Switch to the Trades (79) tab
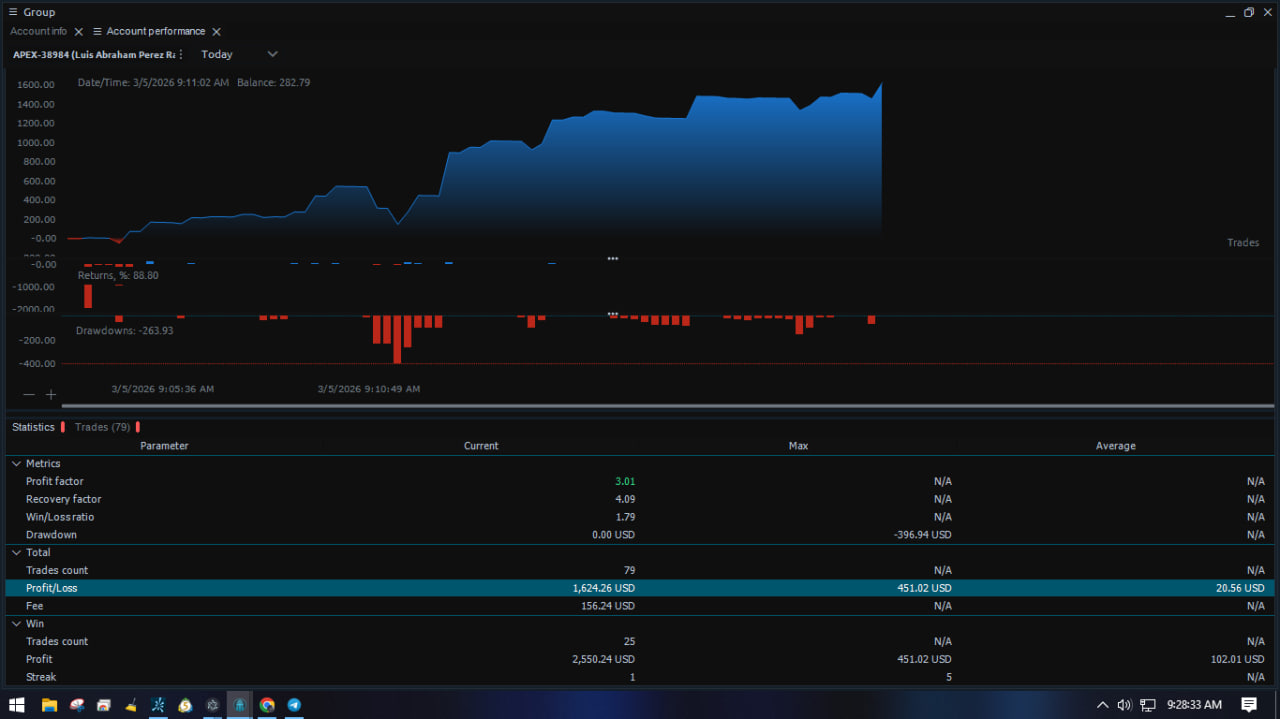Screen dimensions: 1280x719 coord(102,427)
